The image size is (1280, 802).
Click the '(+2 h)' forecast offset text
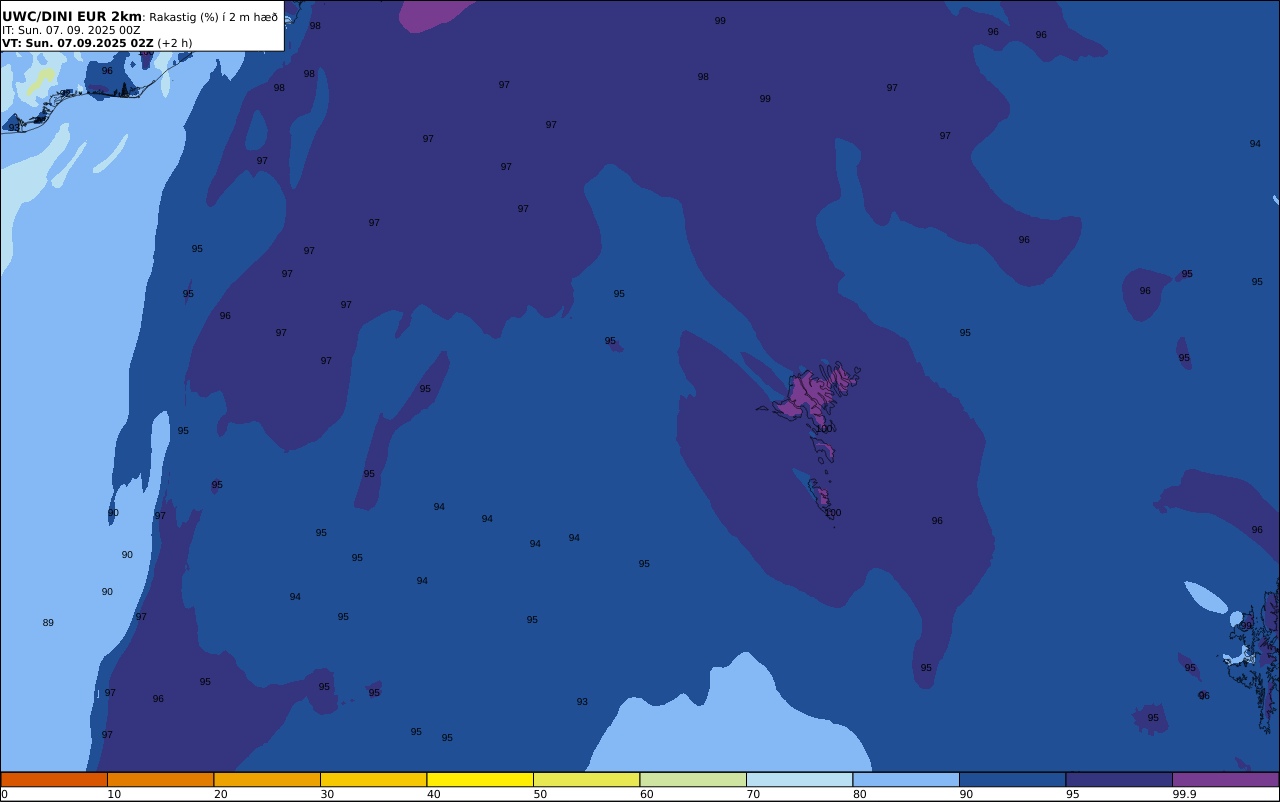click(175, 43)
